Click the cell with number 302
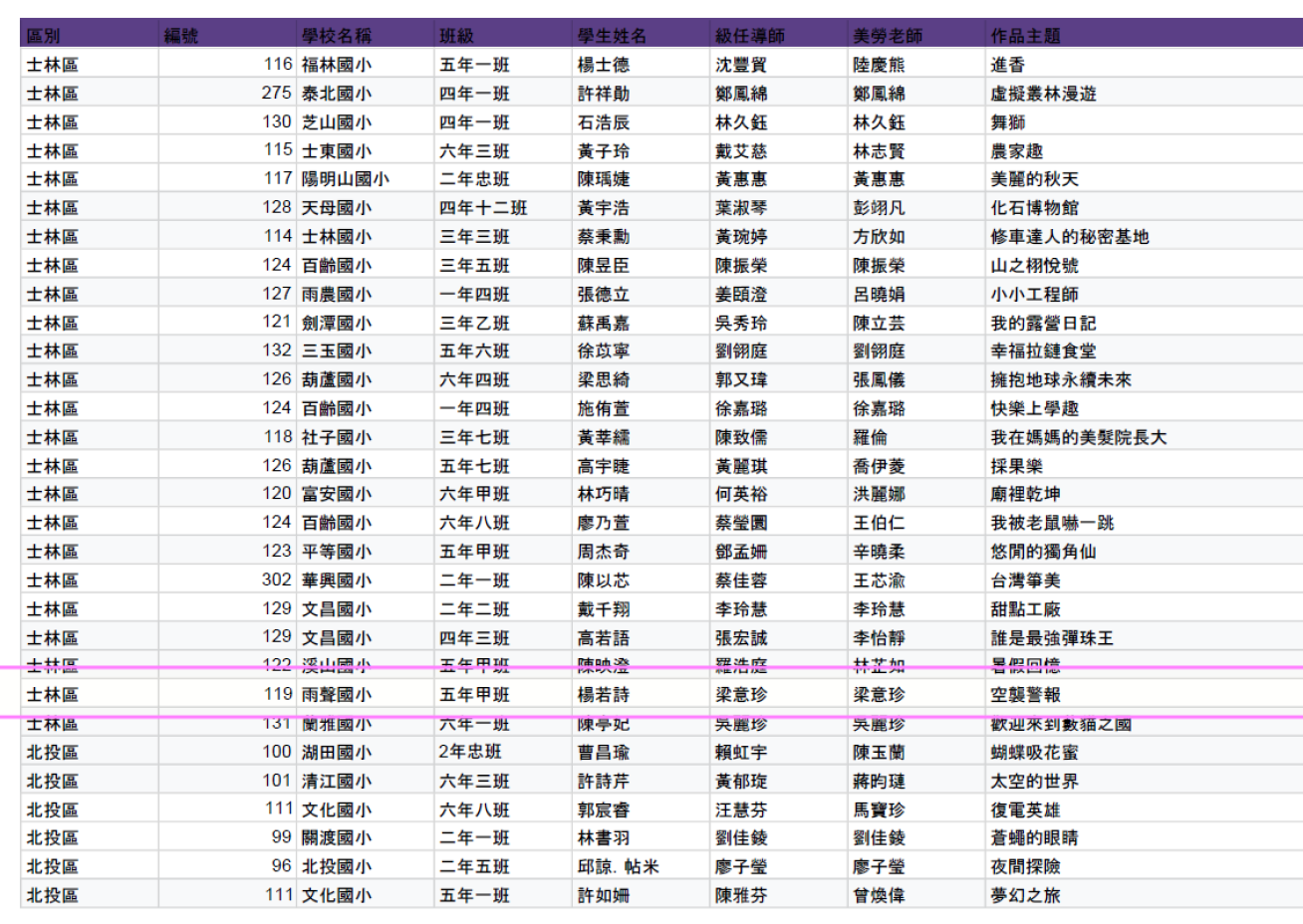The width and height of the screenshot is (1303, 924). pos(276,579)
